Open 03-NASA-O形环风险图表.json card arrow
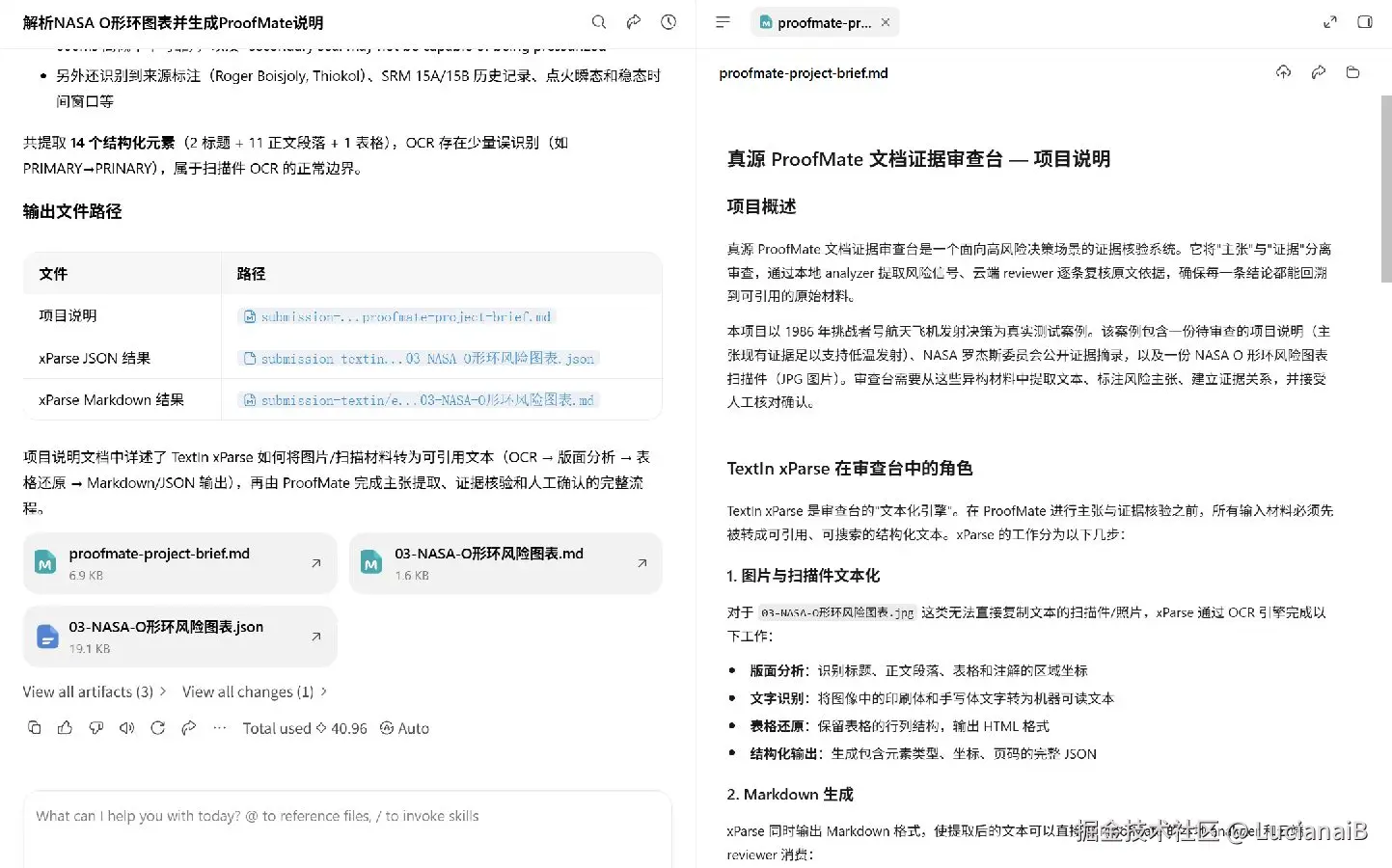 coord(316,637)
